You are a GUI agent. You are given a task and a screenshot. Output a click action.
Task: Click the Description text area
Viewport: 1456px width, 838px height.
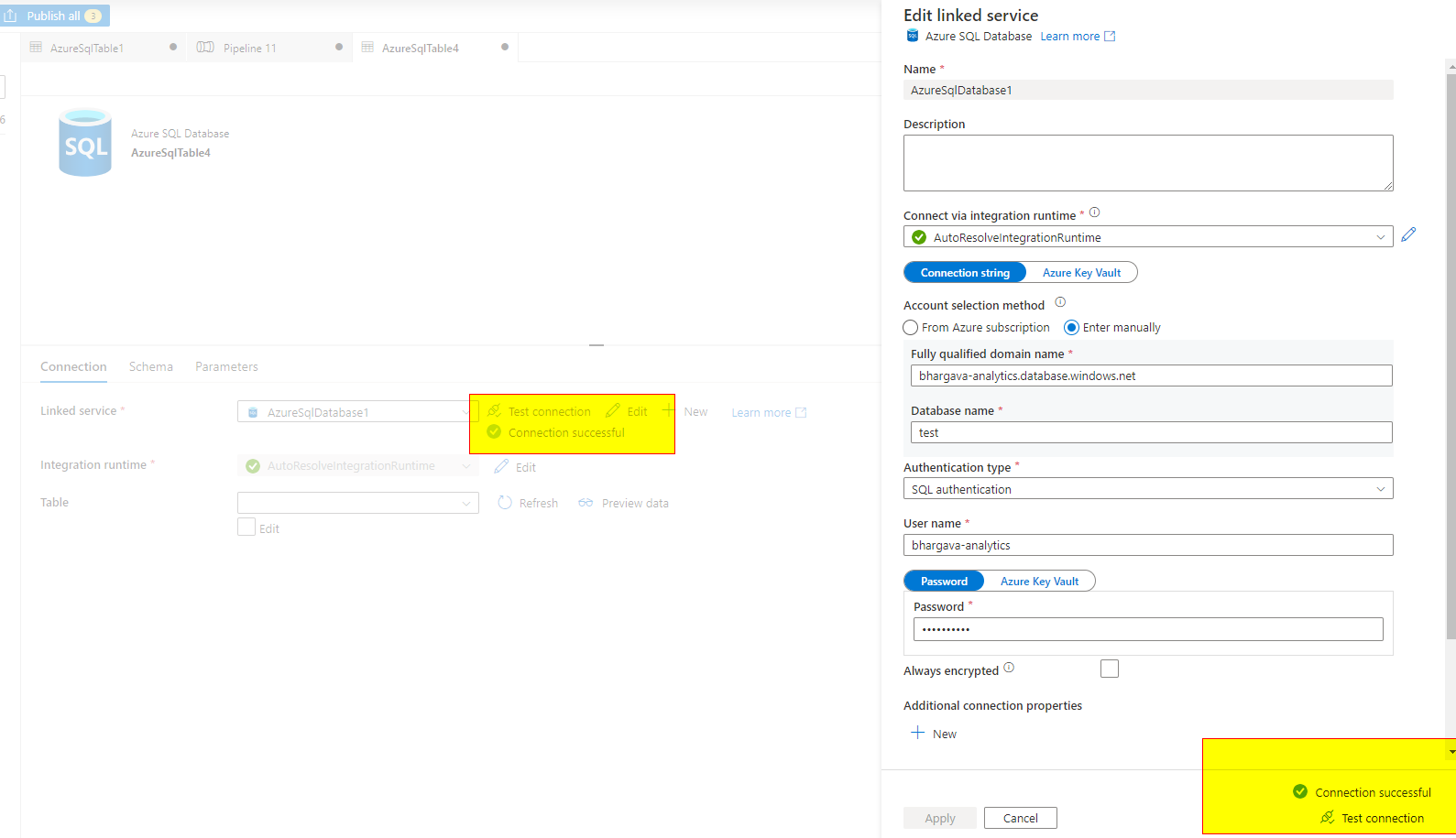pyautogui.click(x=1148, y=163)
